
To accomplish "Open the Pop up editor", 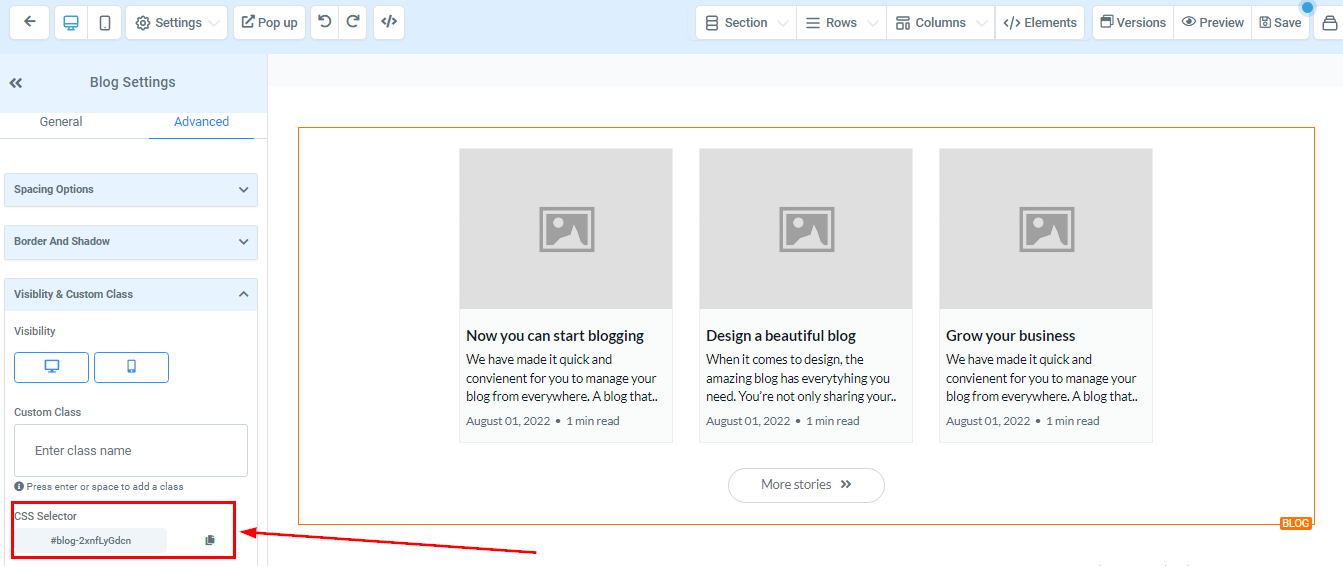I will 270,22.
